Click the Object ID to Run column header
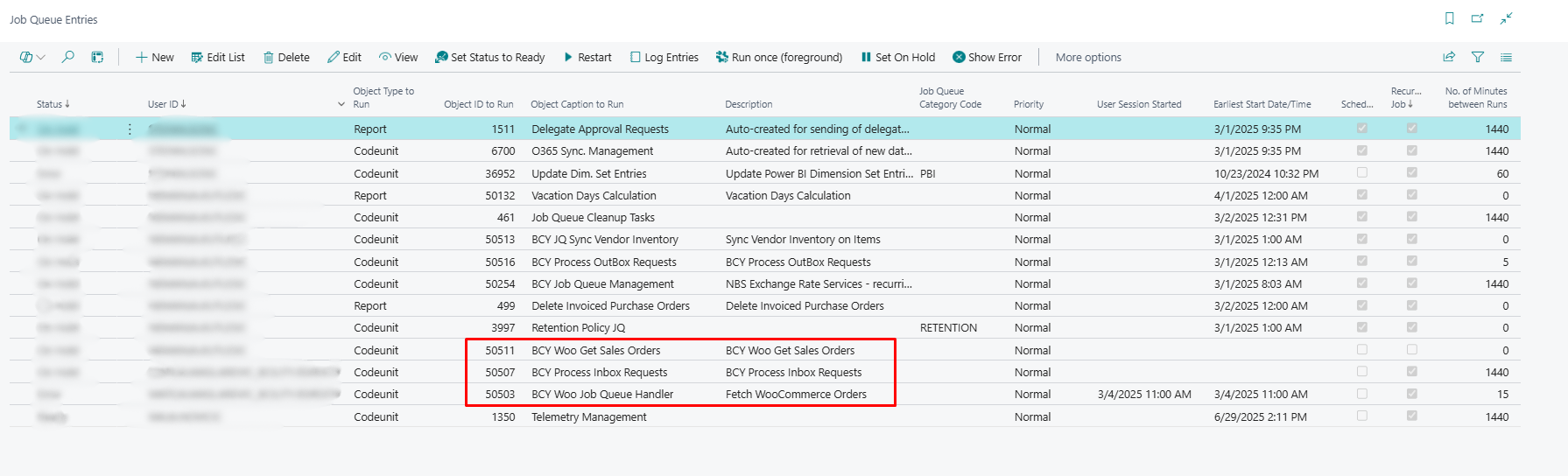1568x476 pixels. pos(478,104)
